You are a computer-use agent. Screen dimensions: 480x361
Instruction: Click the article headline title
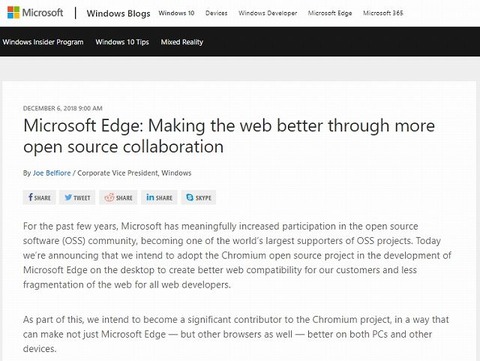(229, 136)
